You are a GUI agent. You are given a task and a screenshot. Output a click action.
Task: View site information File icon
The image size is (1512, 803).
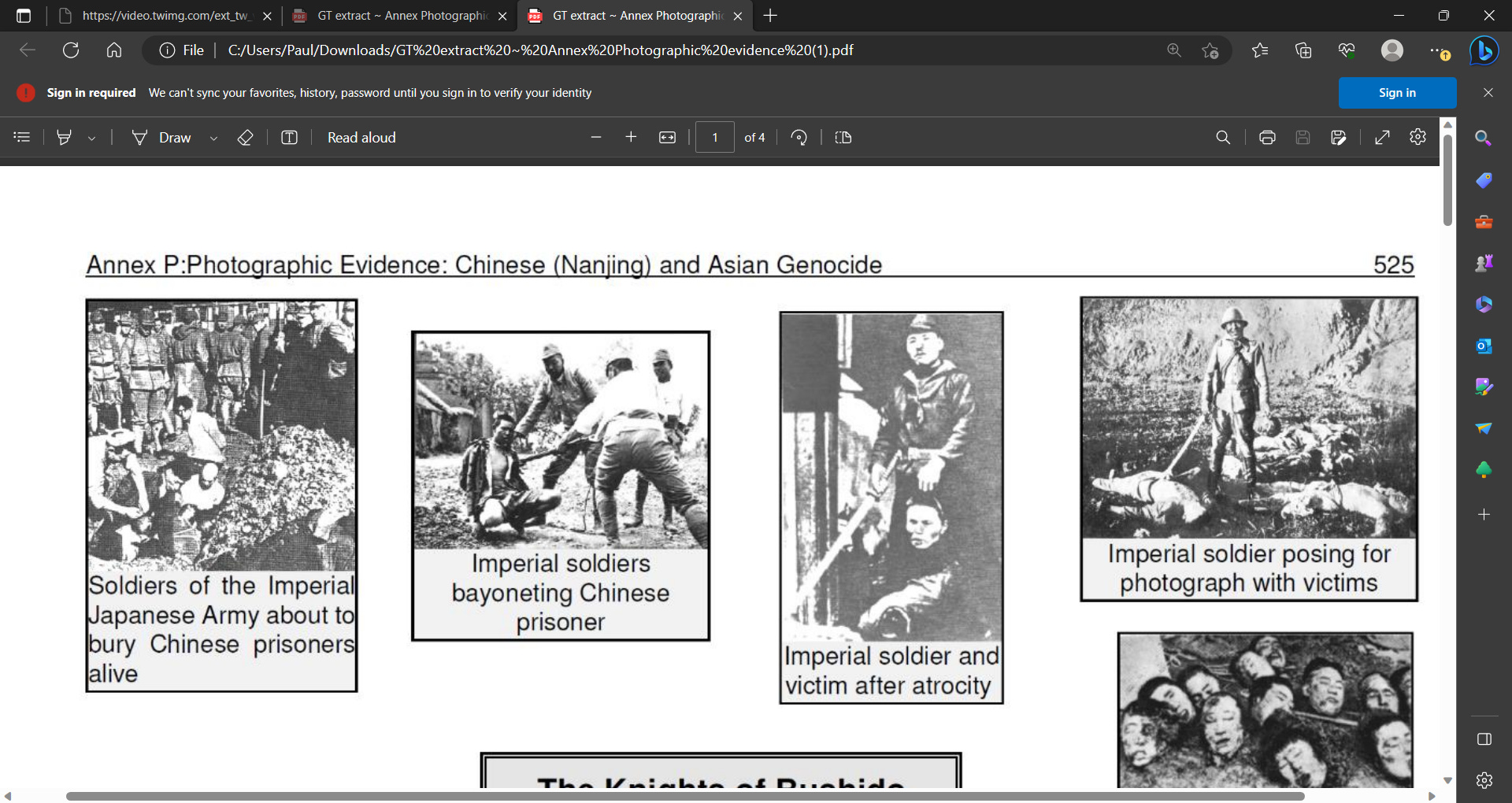pyautogui.click(x=182, y=50)
